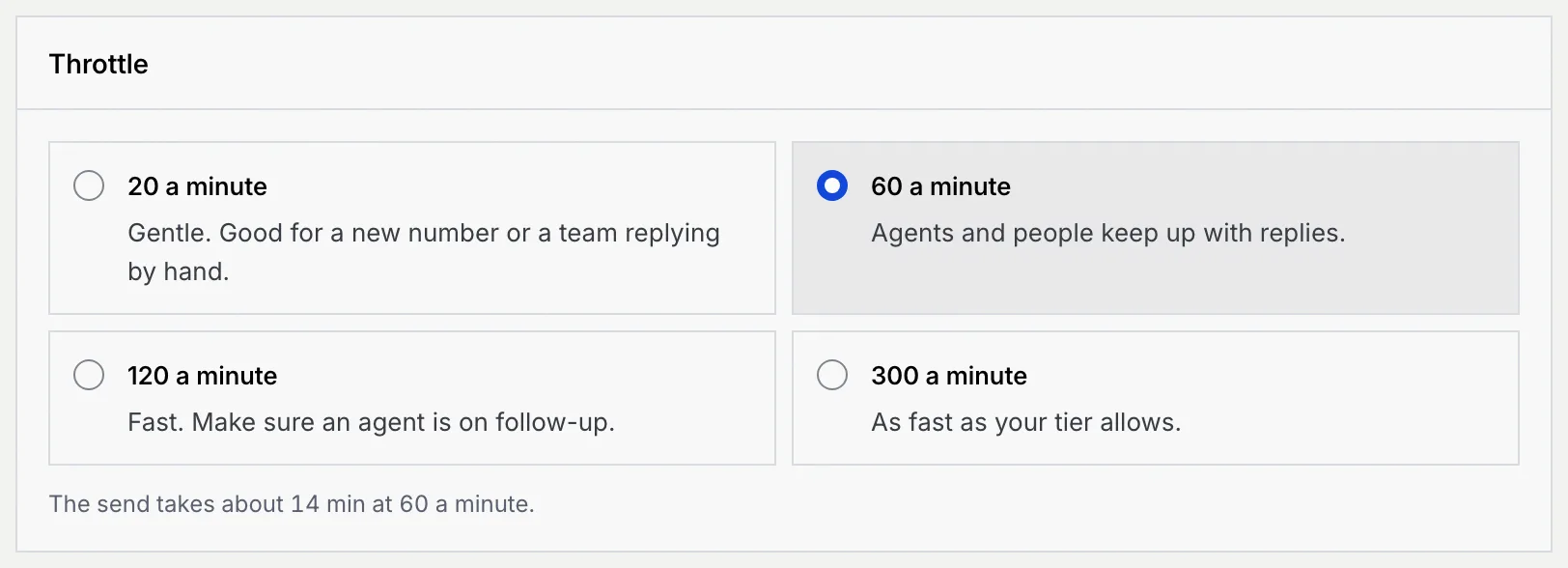
Task: Click the Throttle section heading
Action: (98, 64)
